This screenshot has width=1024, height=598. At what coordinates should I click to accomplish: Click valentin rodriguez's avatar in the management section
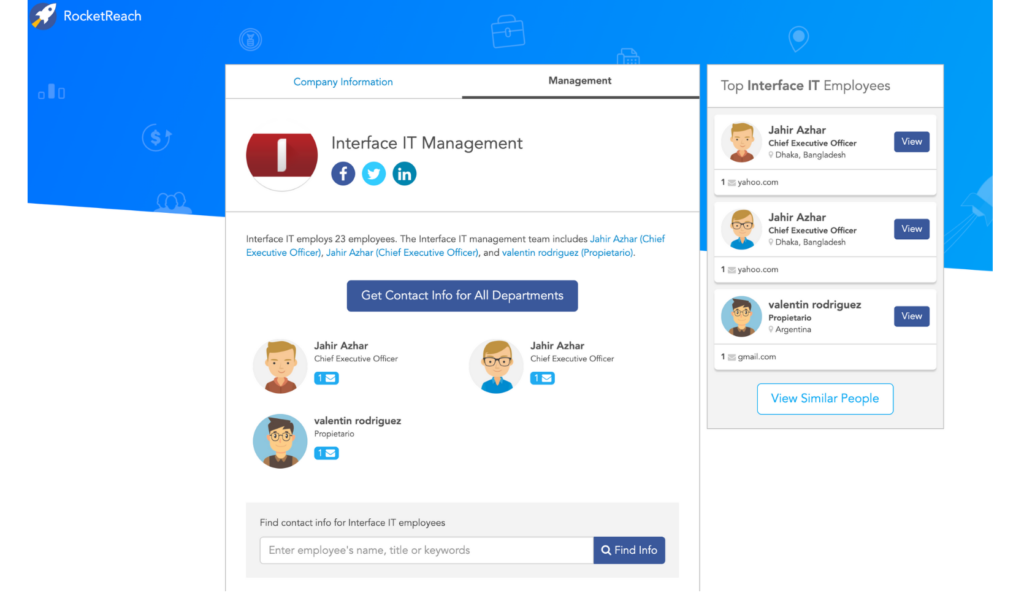(279, 439)
